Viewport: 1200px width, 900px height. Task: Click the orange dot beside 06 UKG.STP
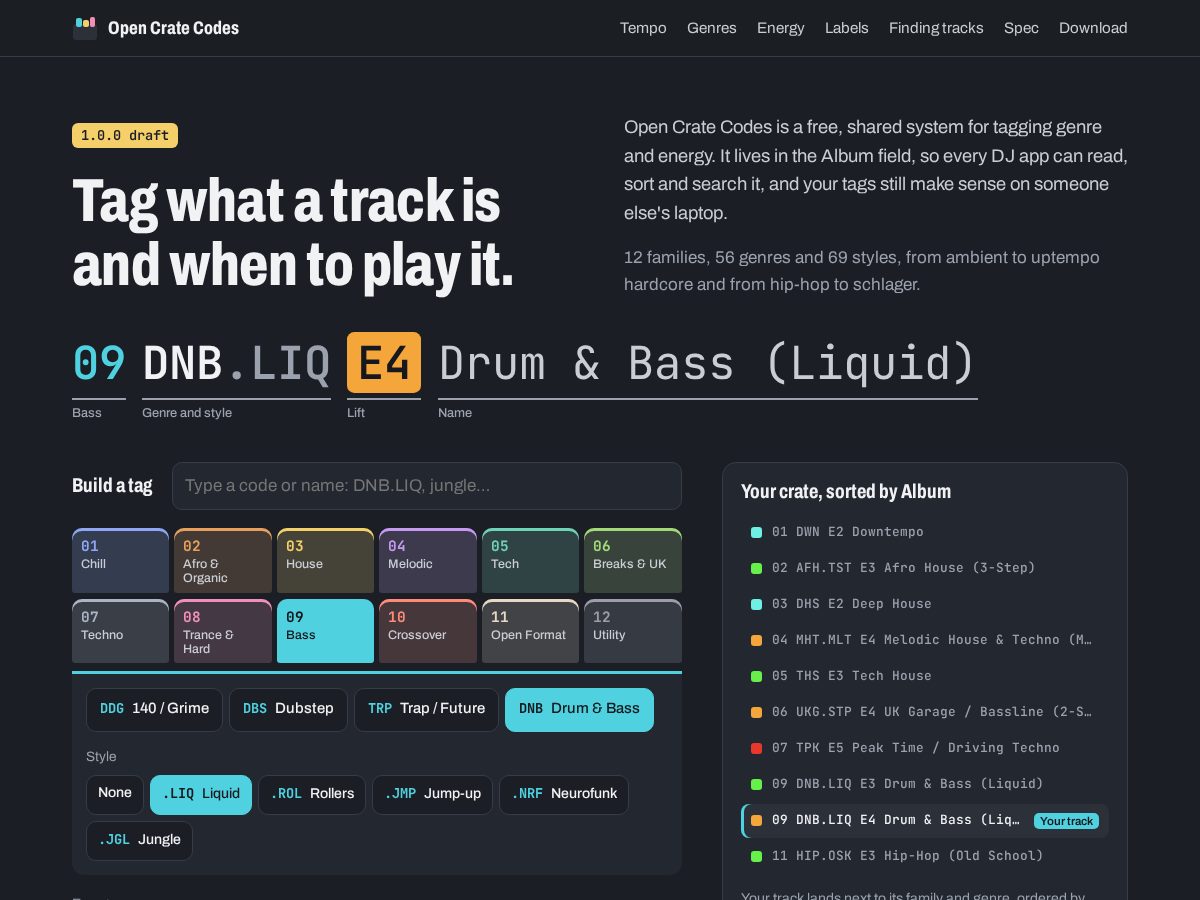(756, 712)
